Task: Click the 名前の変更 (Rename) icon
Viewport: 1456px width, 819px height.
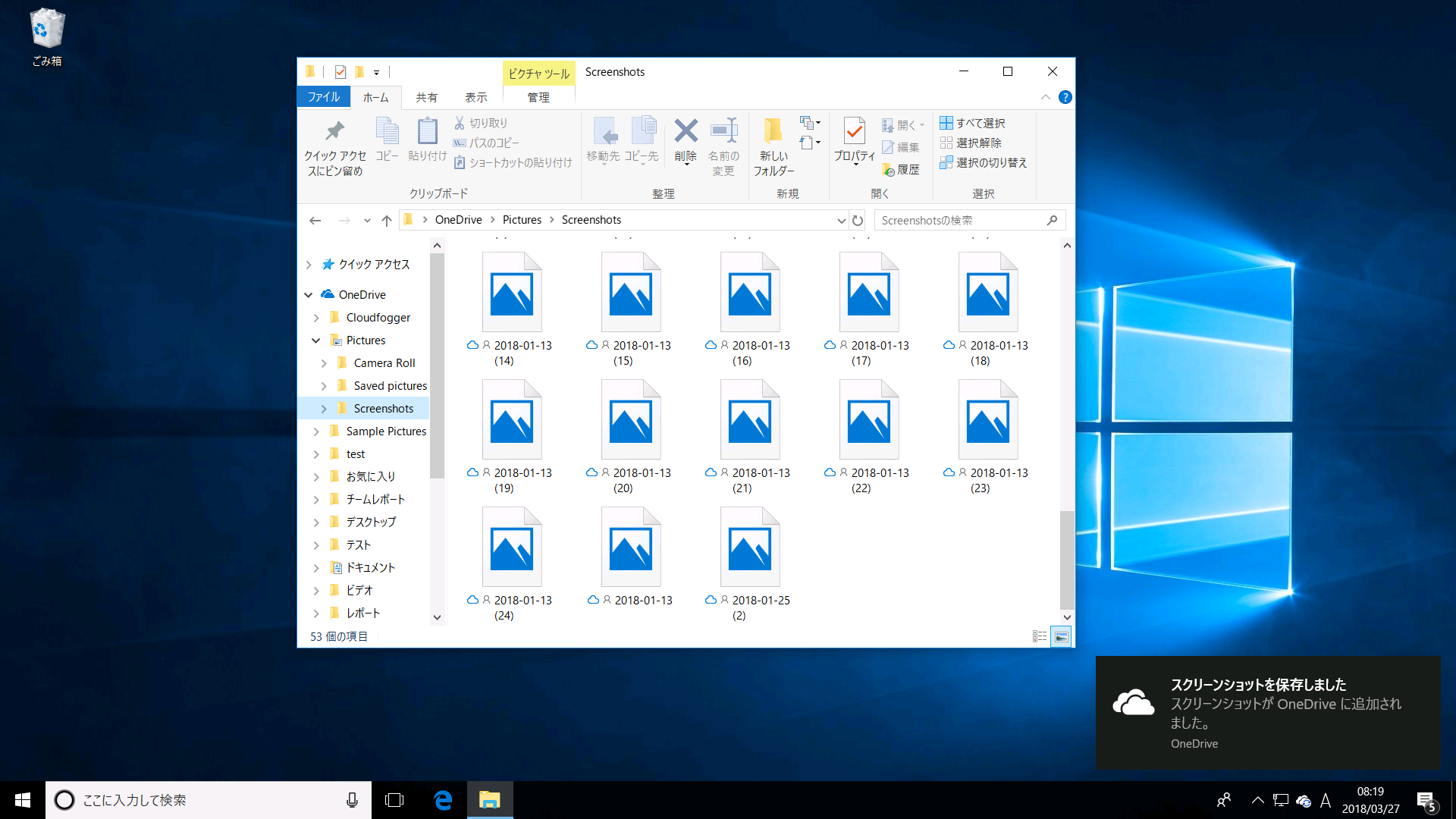Action: (723, 144)
